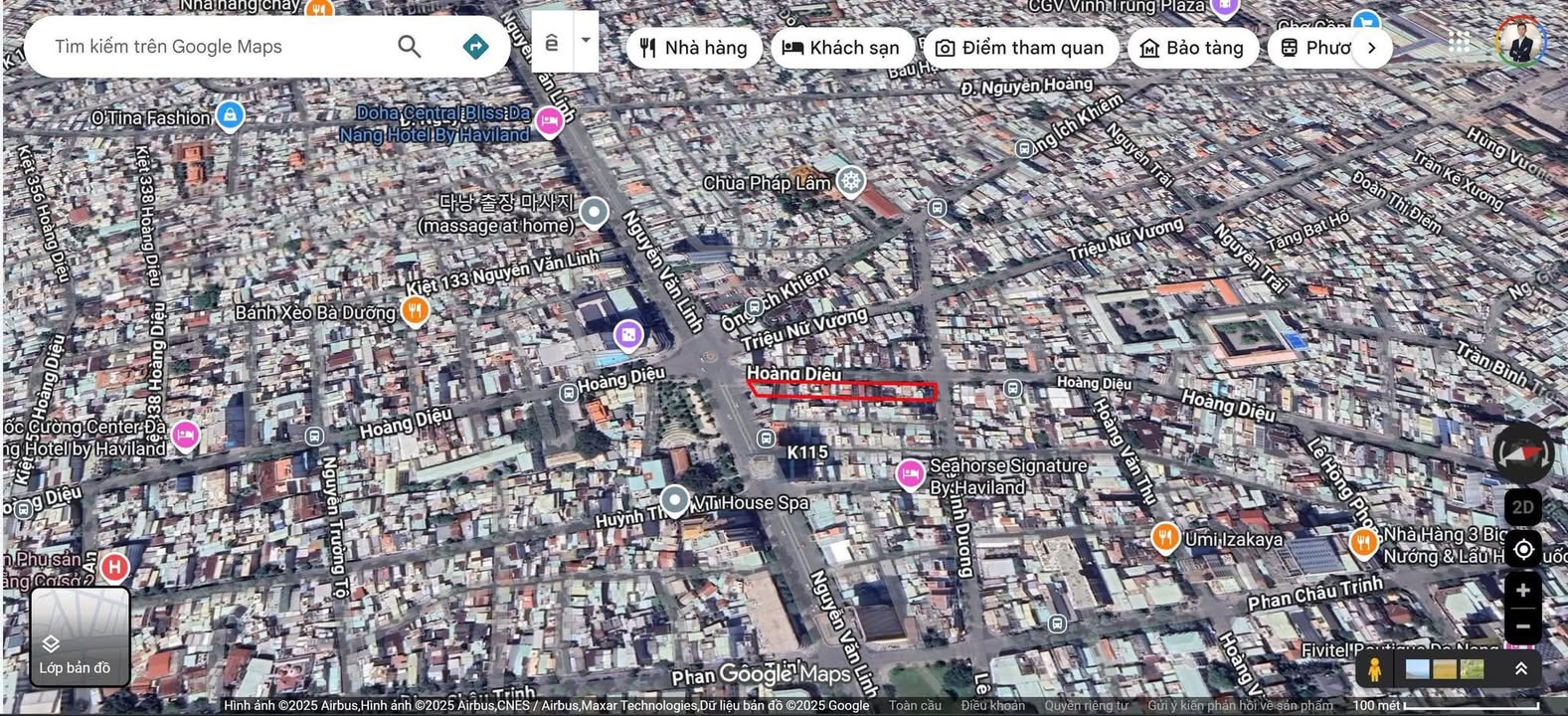Zoom out with the minus button
The height and width of the screenshot is (716, 1568).
click(1522, 626)
